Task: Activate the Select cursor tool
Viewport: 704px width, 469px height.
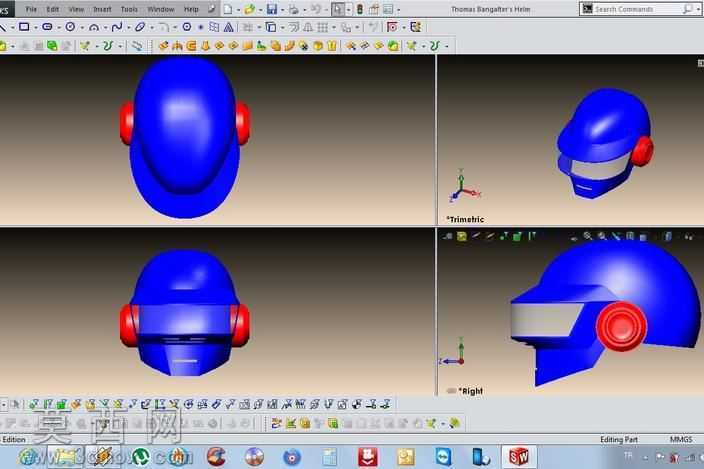Action: point(338,9)
